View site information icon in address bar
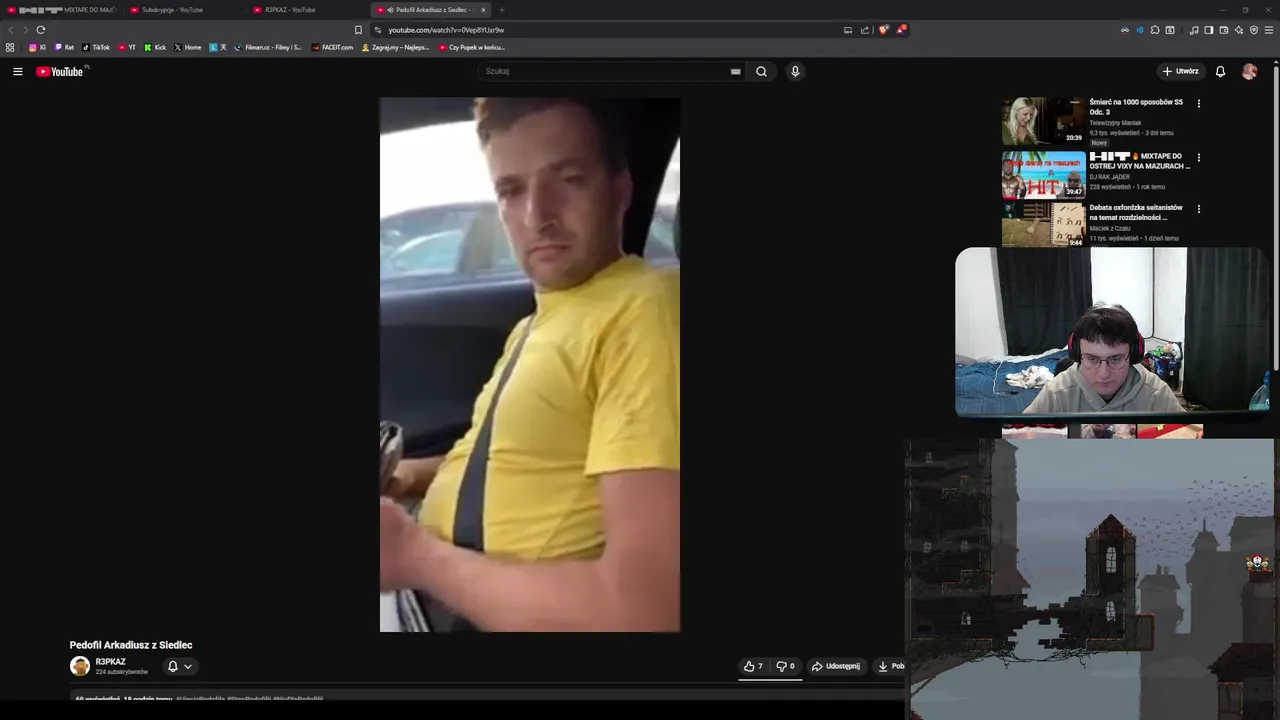1280x720 pixels. tap(378, 30)
